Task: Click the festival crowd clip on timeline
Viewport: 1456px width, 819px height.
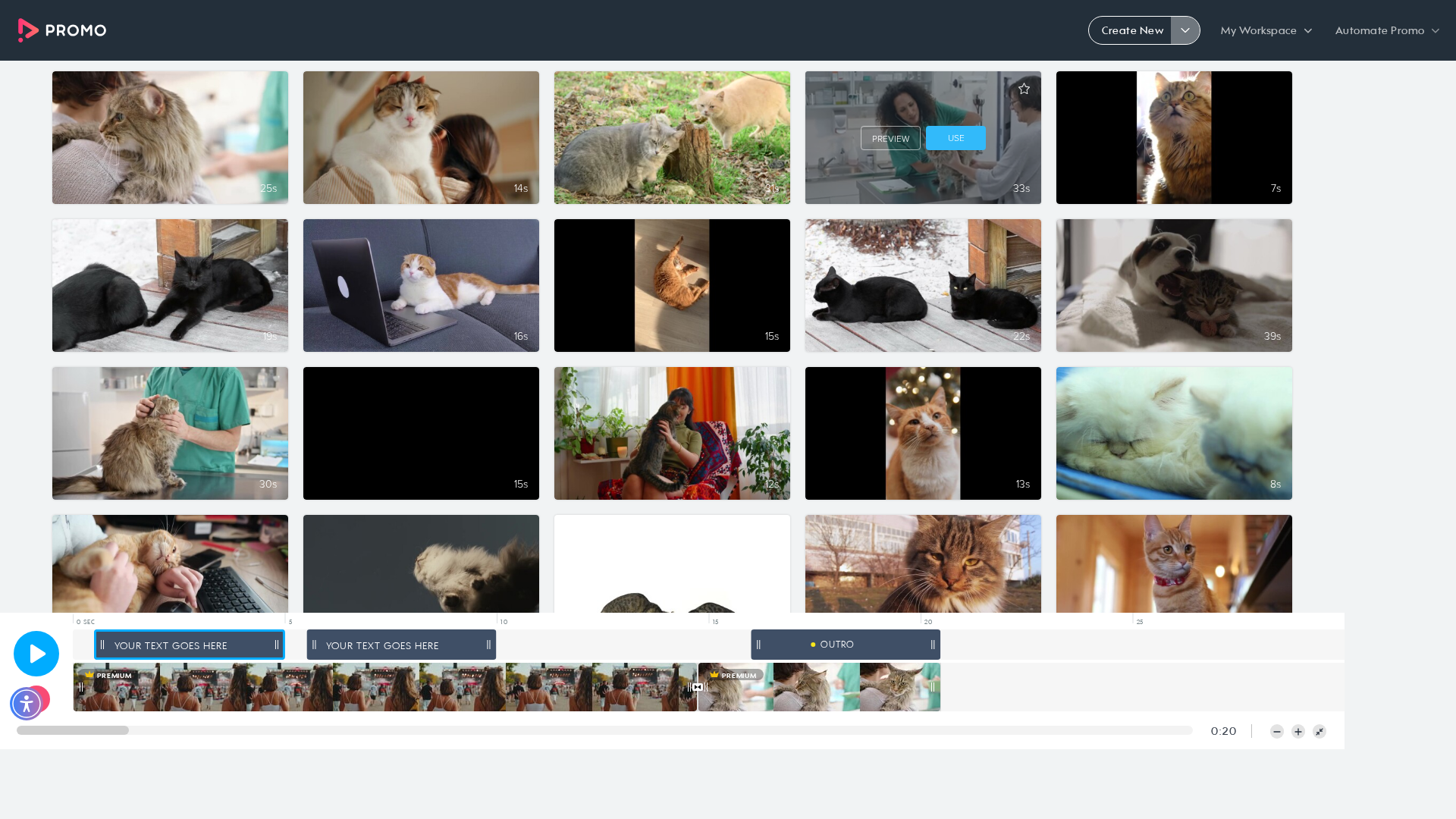Action: click(x=385, y=687)
